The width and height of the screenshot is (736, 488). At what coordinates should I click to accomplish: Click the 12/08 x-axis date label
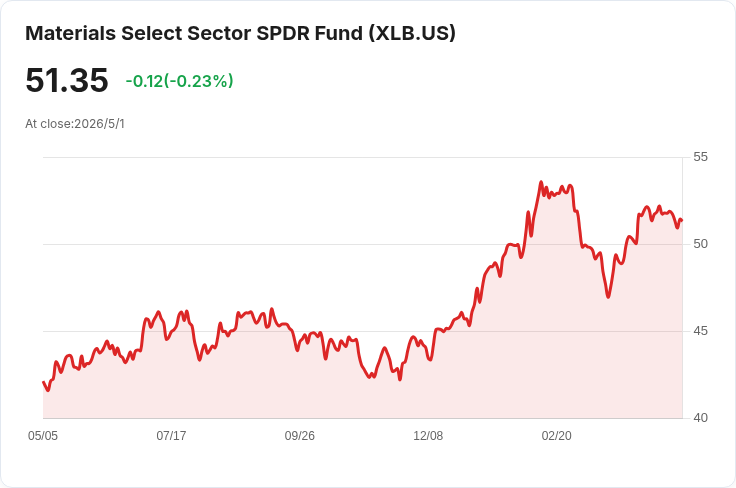pos(428,436)
